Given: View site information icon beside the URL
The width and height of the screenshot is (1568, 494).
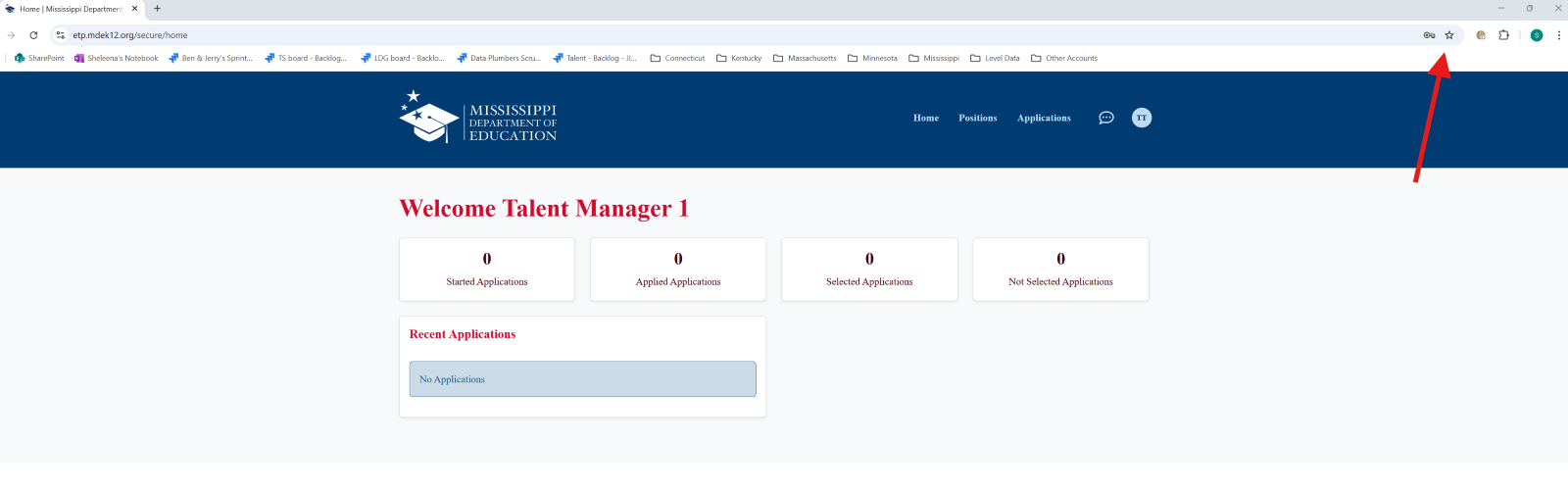Looking at the screenshot, I should click(60, 35).
